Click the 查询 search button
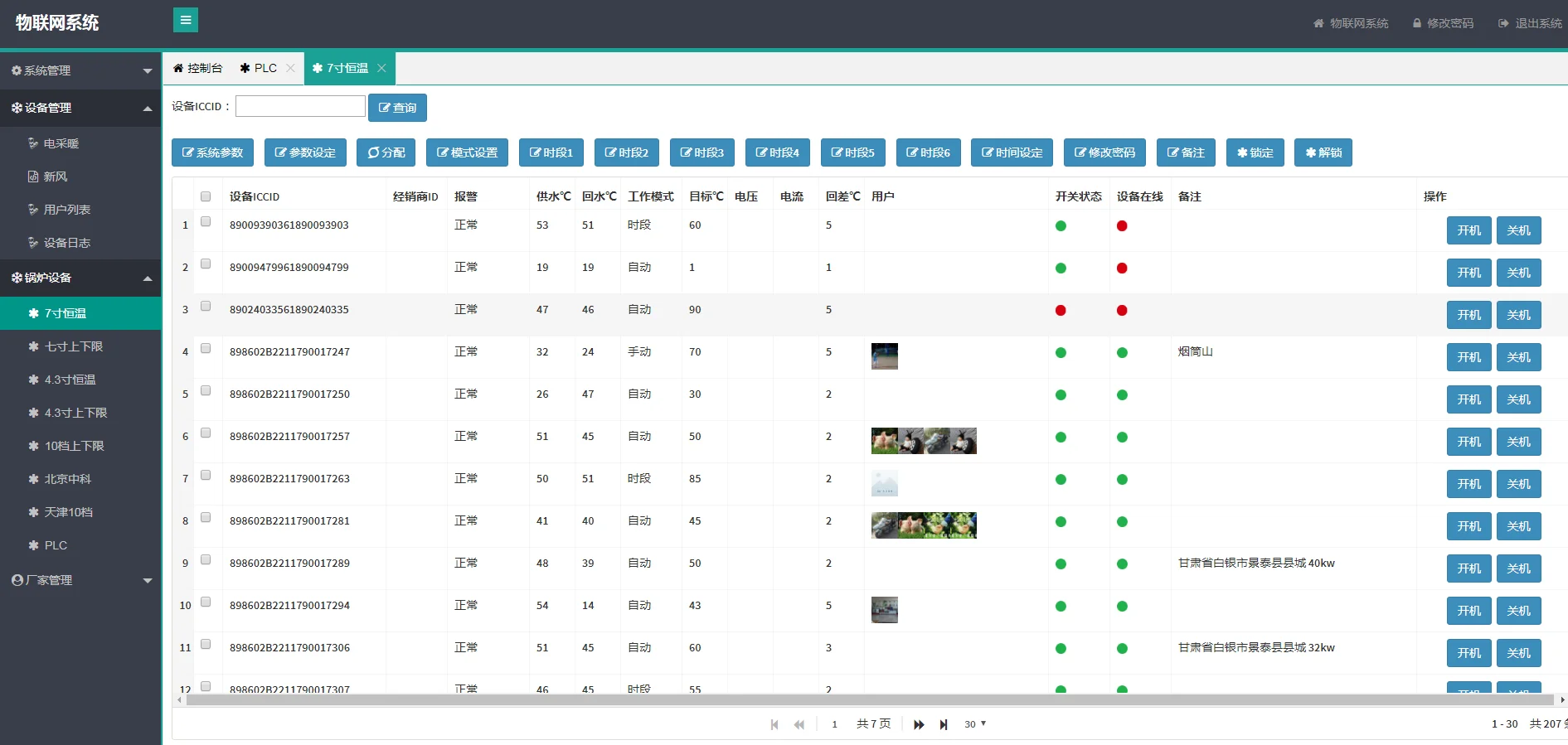 [x=397, y=108]
